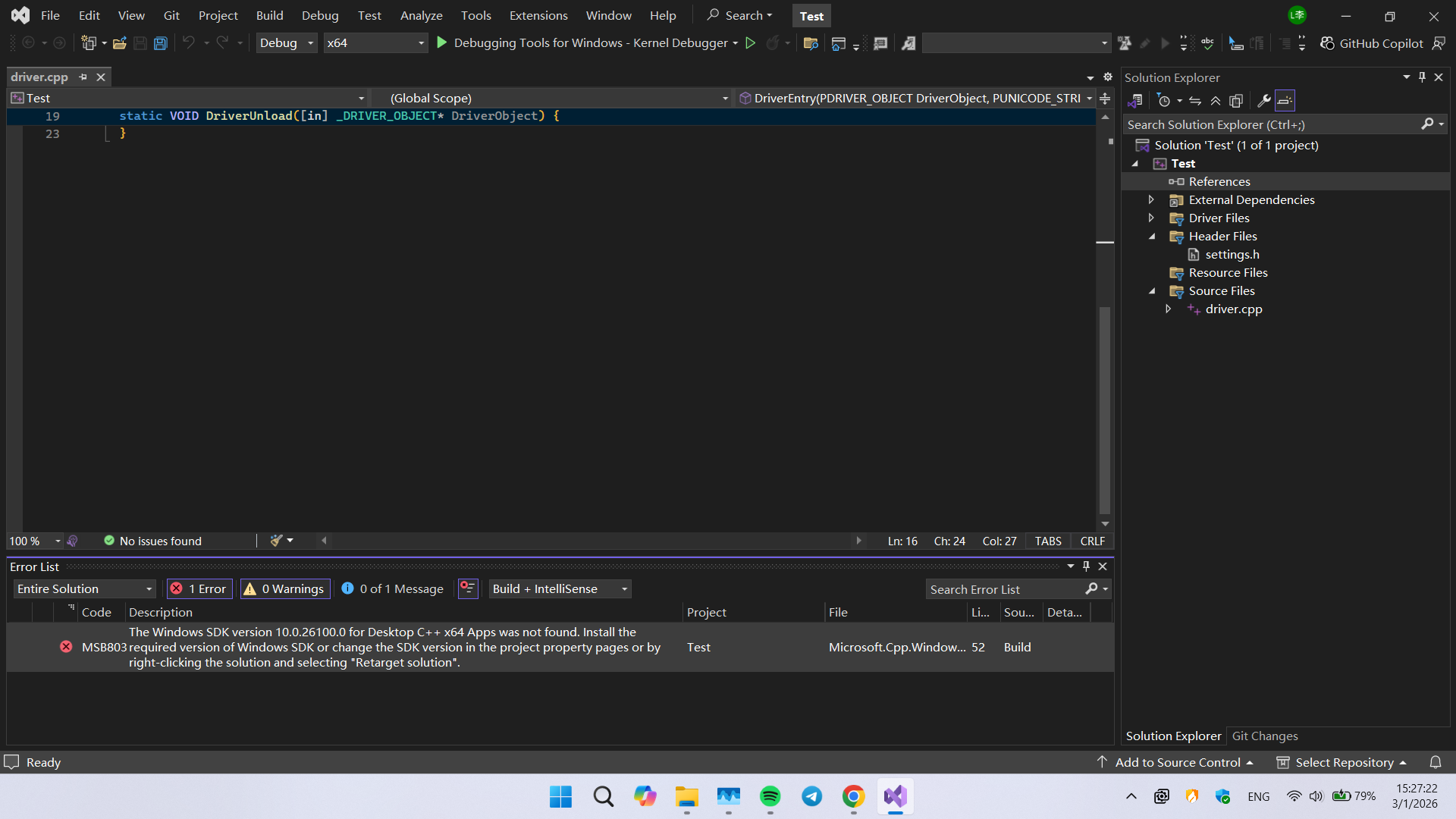Toggle the 1 Error filter
This screenshot has width=1456, height=819.
199,589
